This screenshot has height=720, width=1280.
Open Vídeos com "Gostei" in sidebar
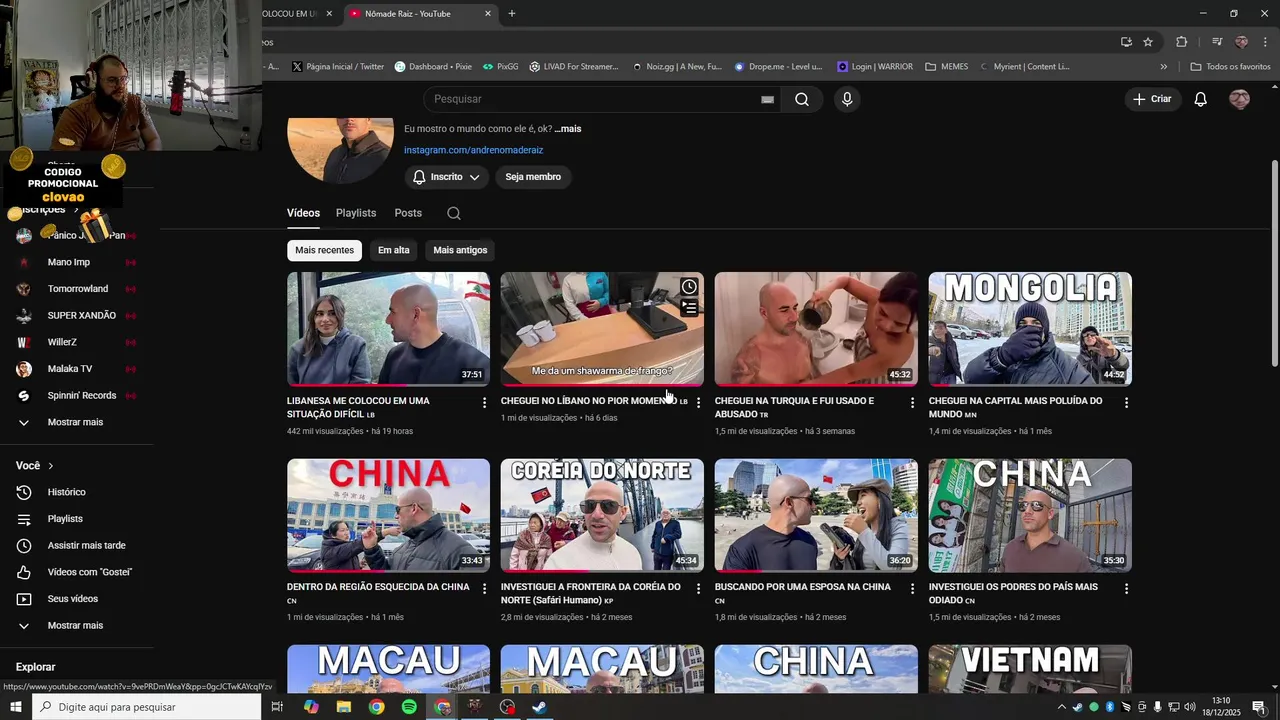click(90, 572)
